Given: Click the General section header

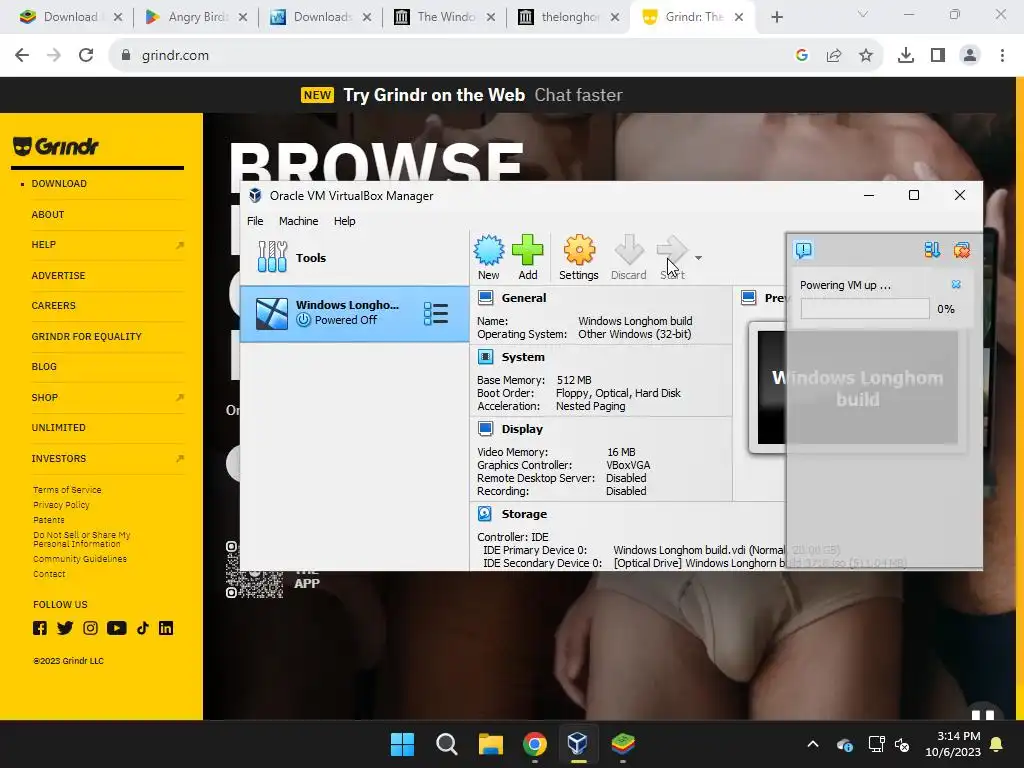Looking at the screenshot, I should point(524,298).
